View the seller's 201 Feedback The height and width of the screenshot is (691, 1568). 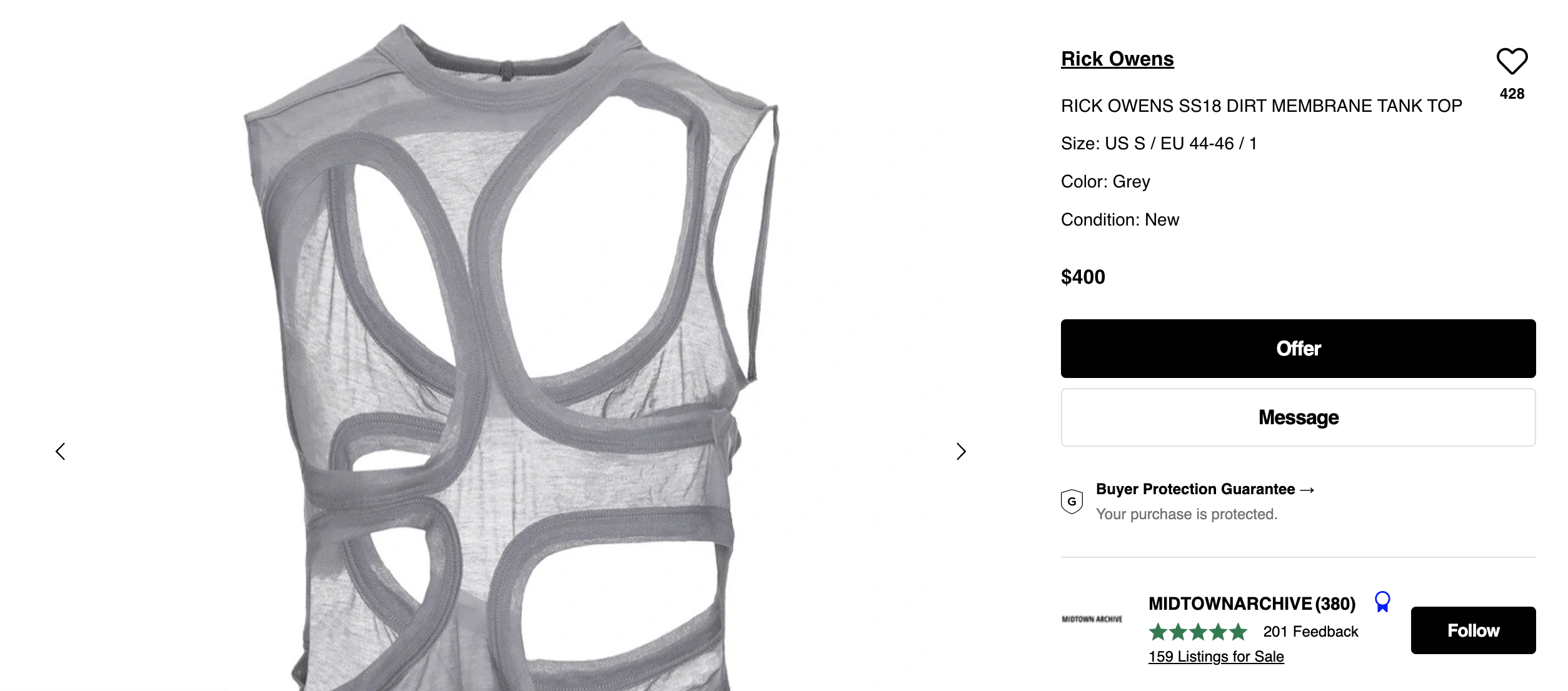point(1310,632)
